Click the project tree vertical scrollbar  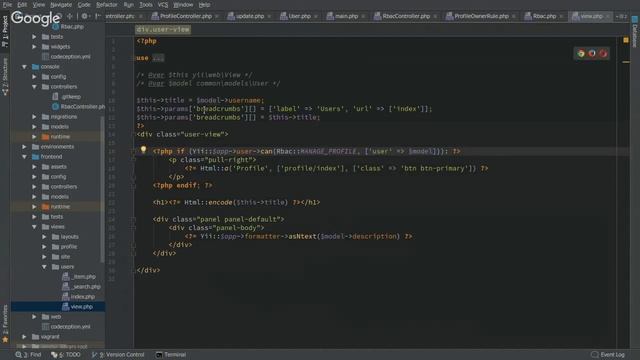(x=102, y=190)
